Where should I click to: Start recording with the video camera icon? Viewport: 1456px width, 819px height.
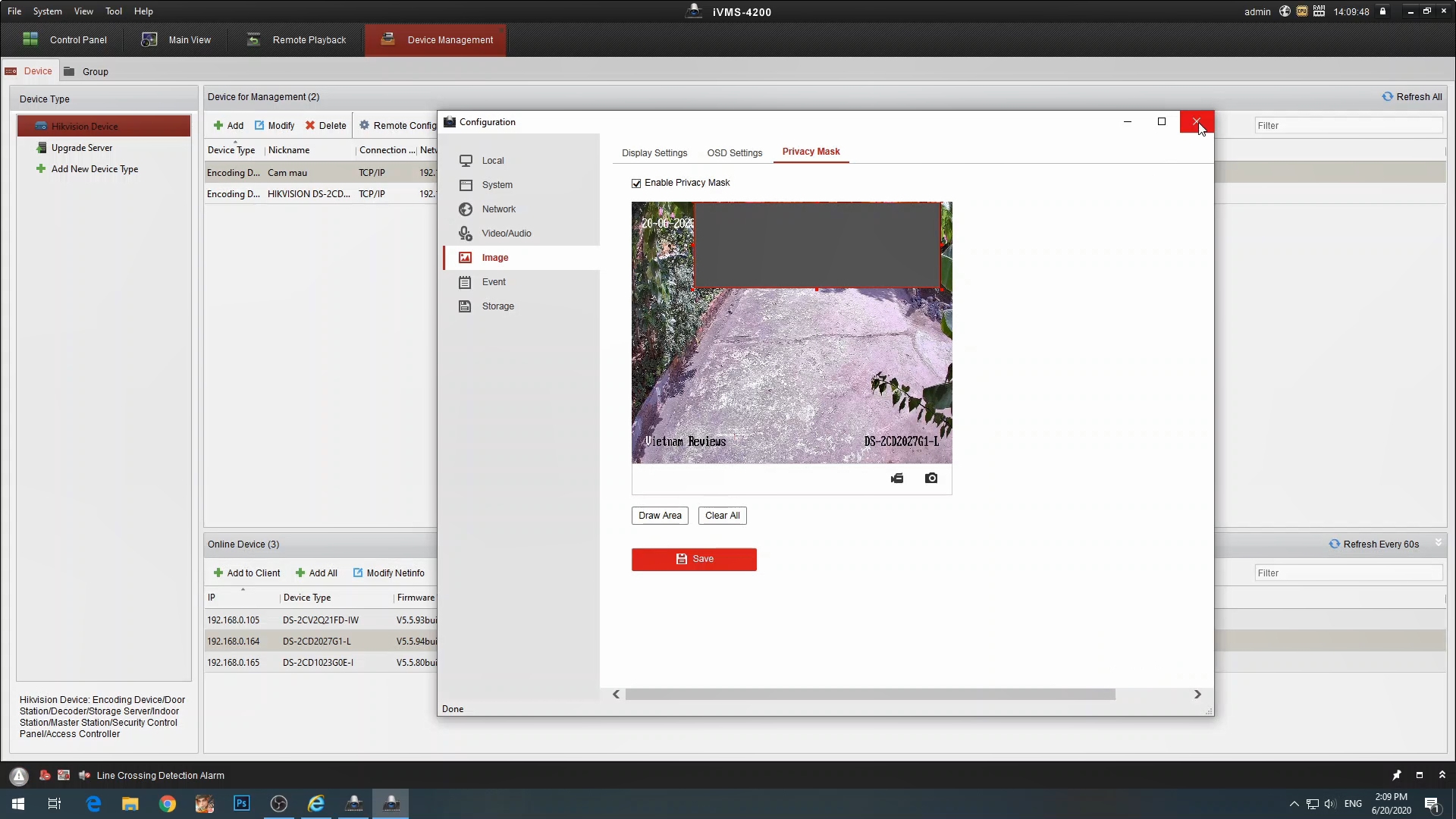[x=897, y=478]
